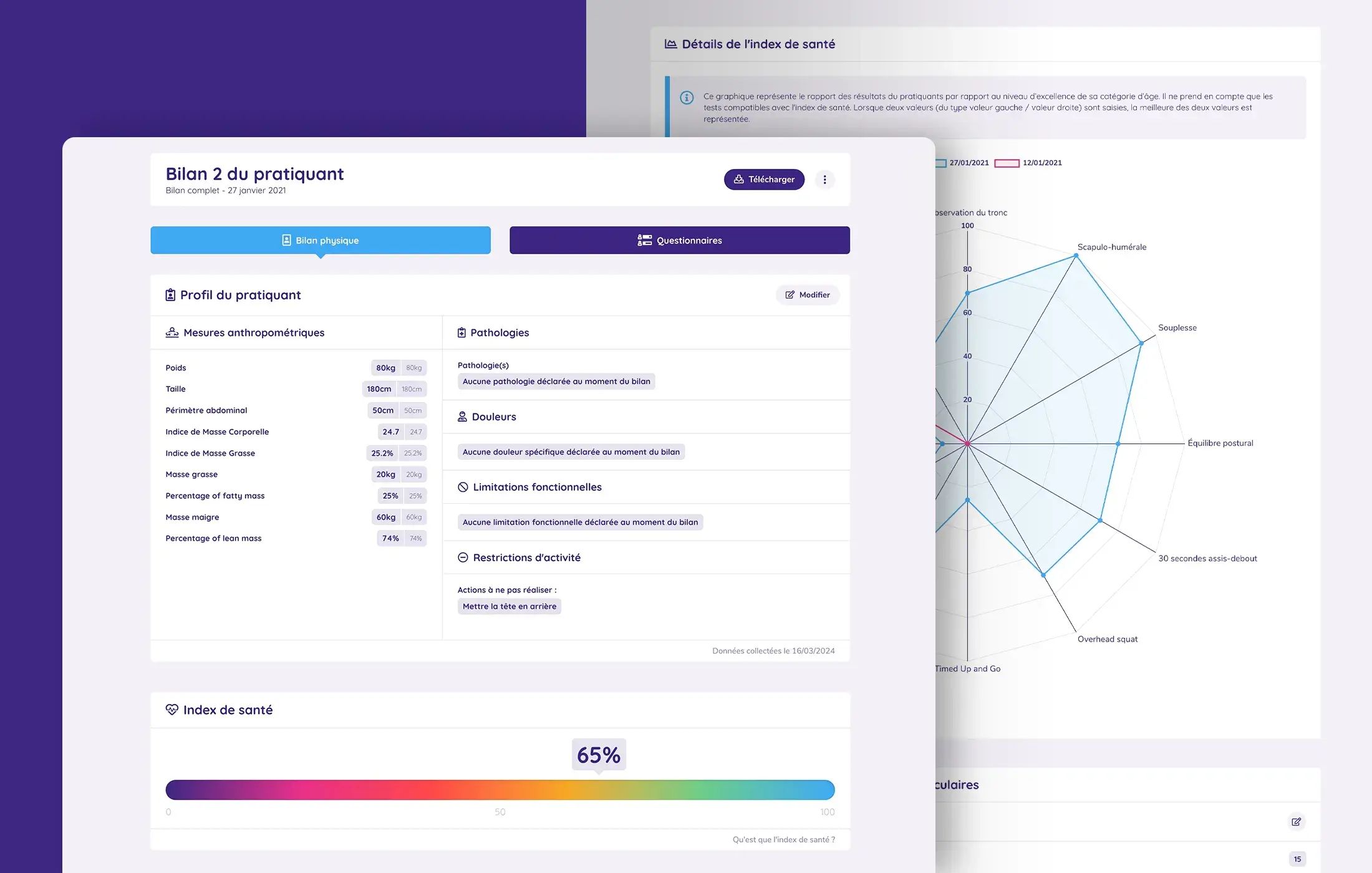Click the Équilibre postural data point on radar
Screen dimensions: 1372x873
point(1118,444)
